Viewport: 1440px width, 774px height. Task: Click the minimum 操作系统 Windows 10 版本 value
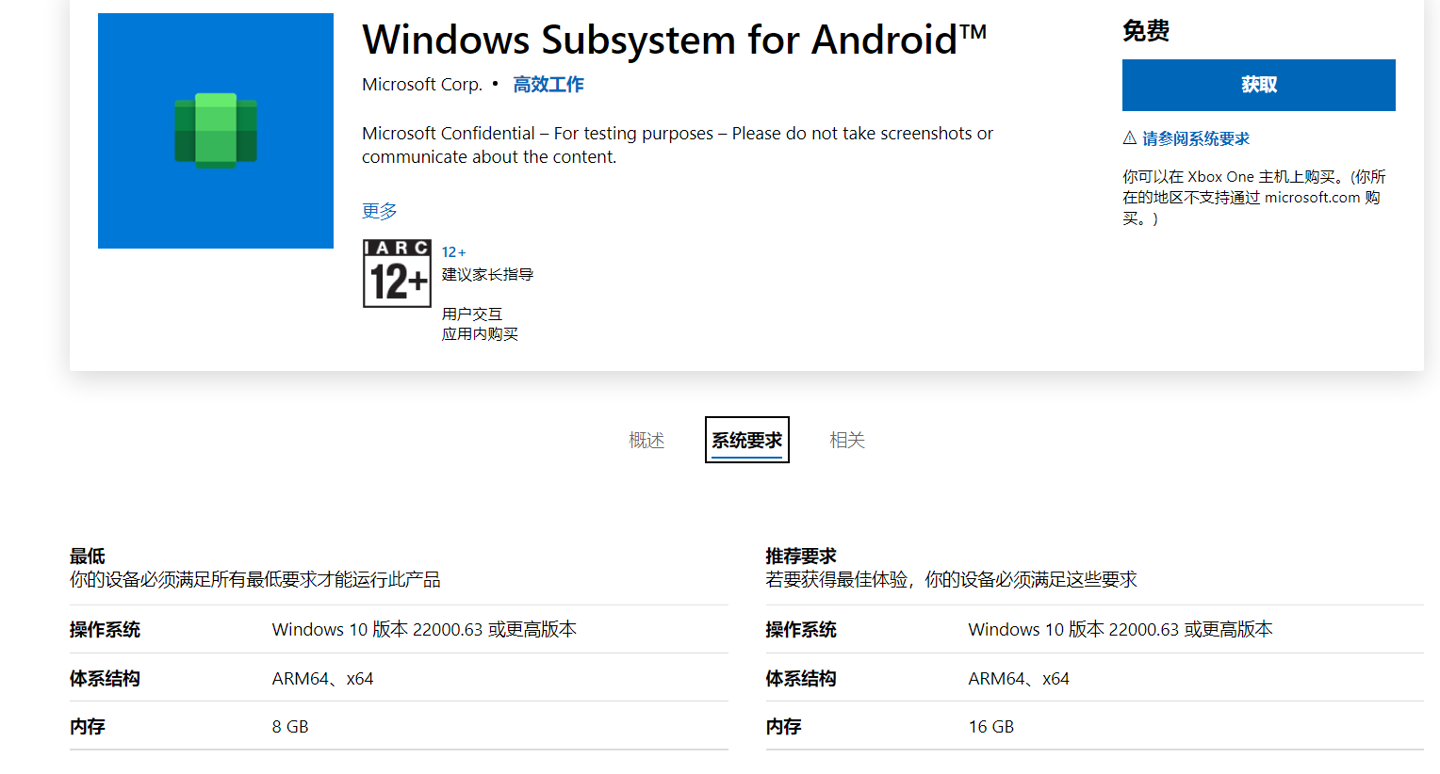pyautogui.click(x=424, y=630)
